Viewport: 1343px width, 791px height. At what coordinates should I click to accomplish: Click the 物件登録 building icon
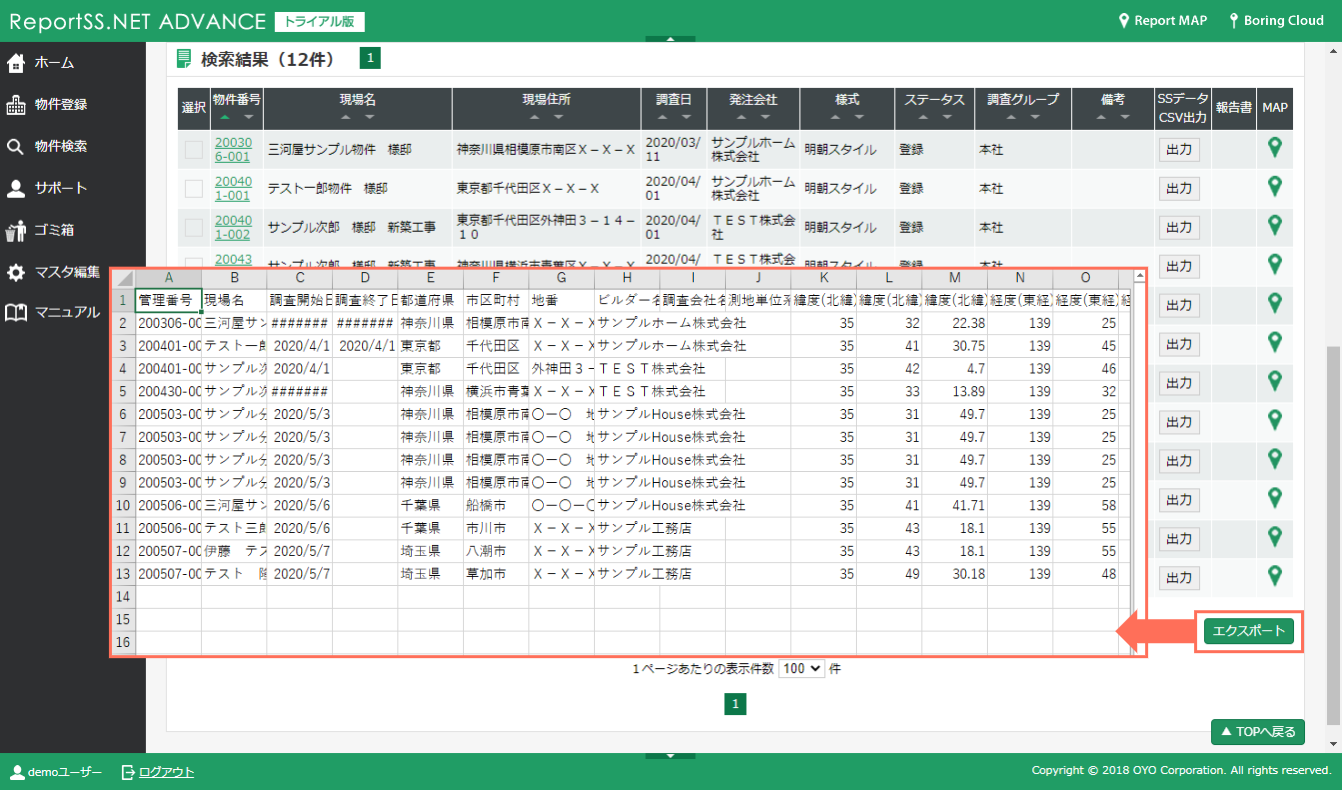pos(15,105)
